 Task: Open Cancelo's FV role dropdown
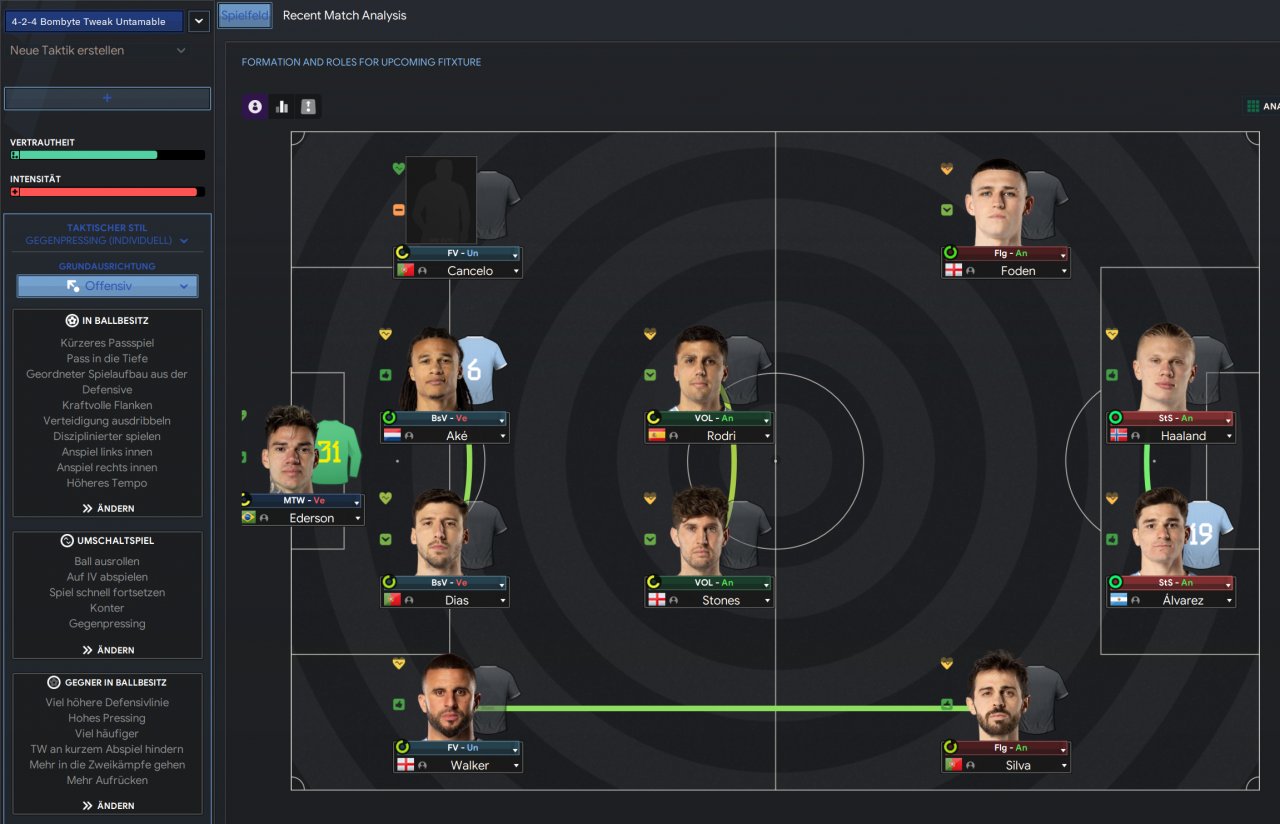pyautogui.click(x=516, y=254)
